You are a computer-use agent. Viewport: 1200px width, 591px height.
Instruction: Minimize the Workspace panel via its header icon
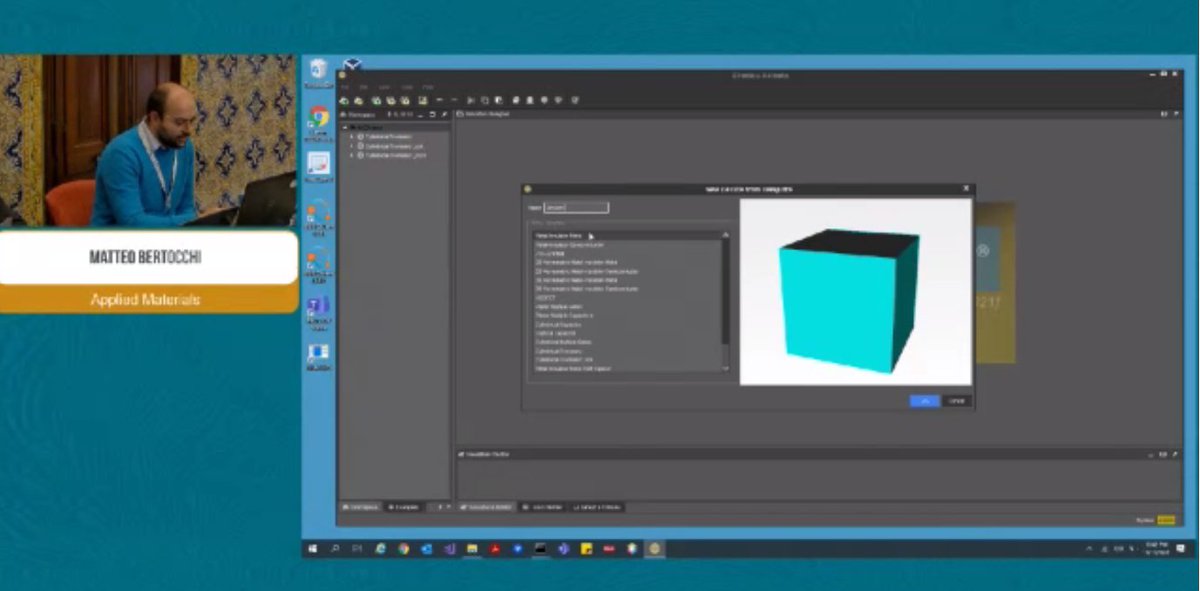420,114
